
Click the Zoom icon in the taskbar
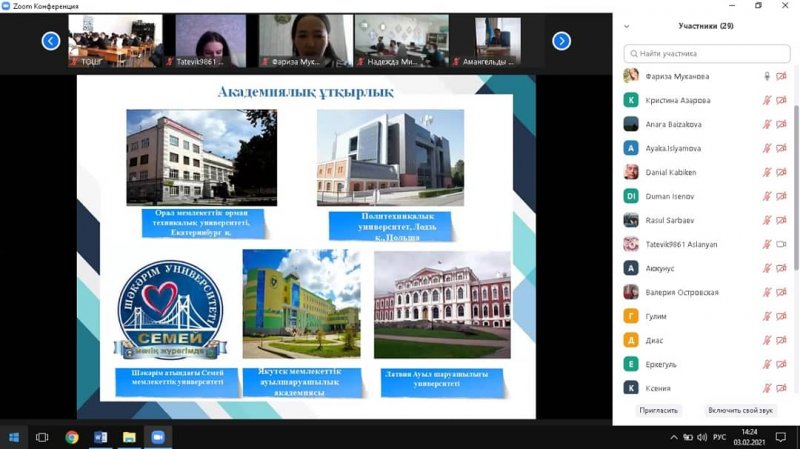[x=158, y=437]
